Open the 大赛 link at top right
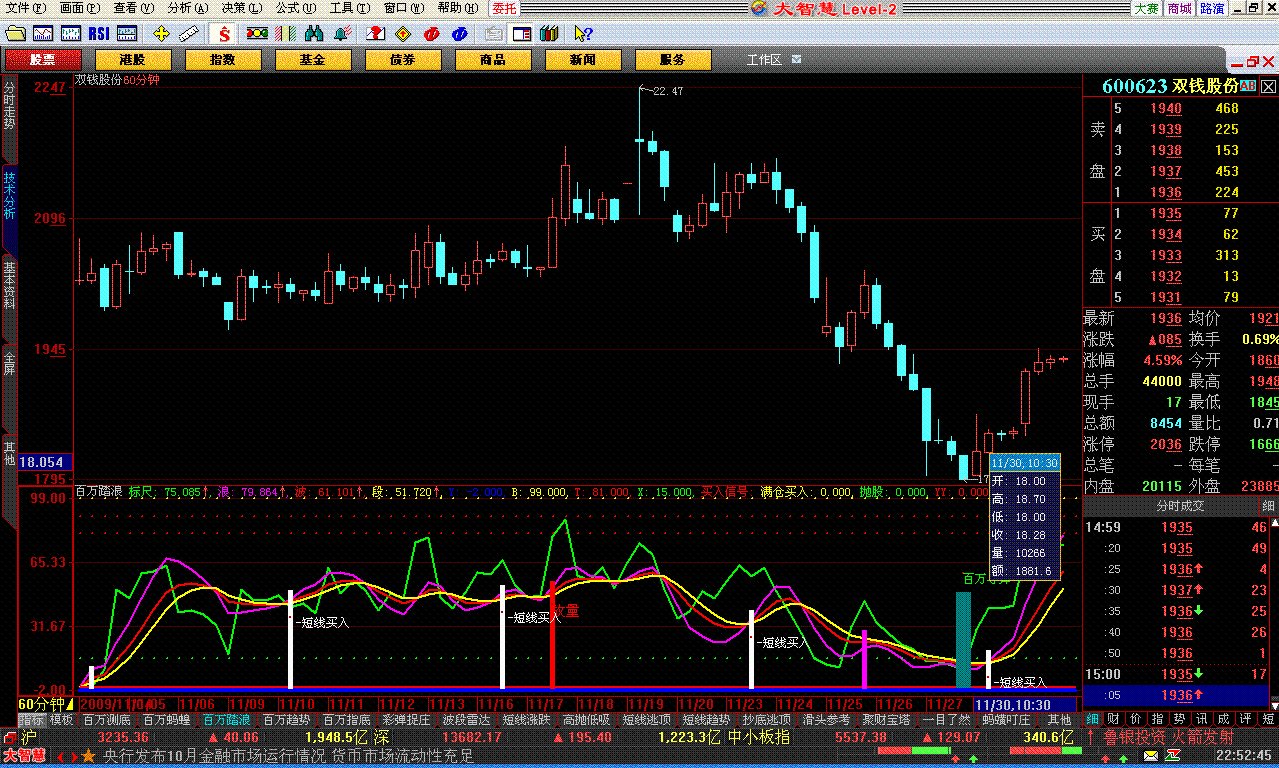1279x768 pixels. point(1147,8)
